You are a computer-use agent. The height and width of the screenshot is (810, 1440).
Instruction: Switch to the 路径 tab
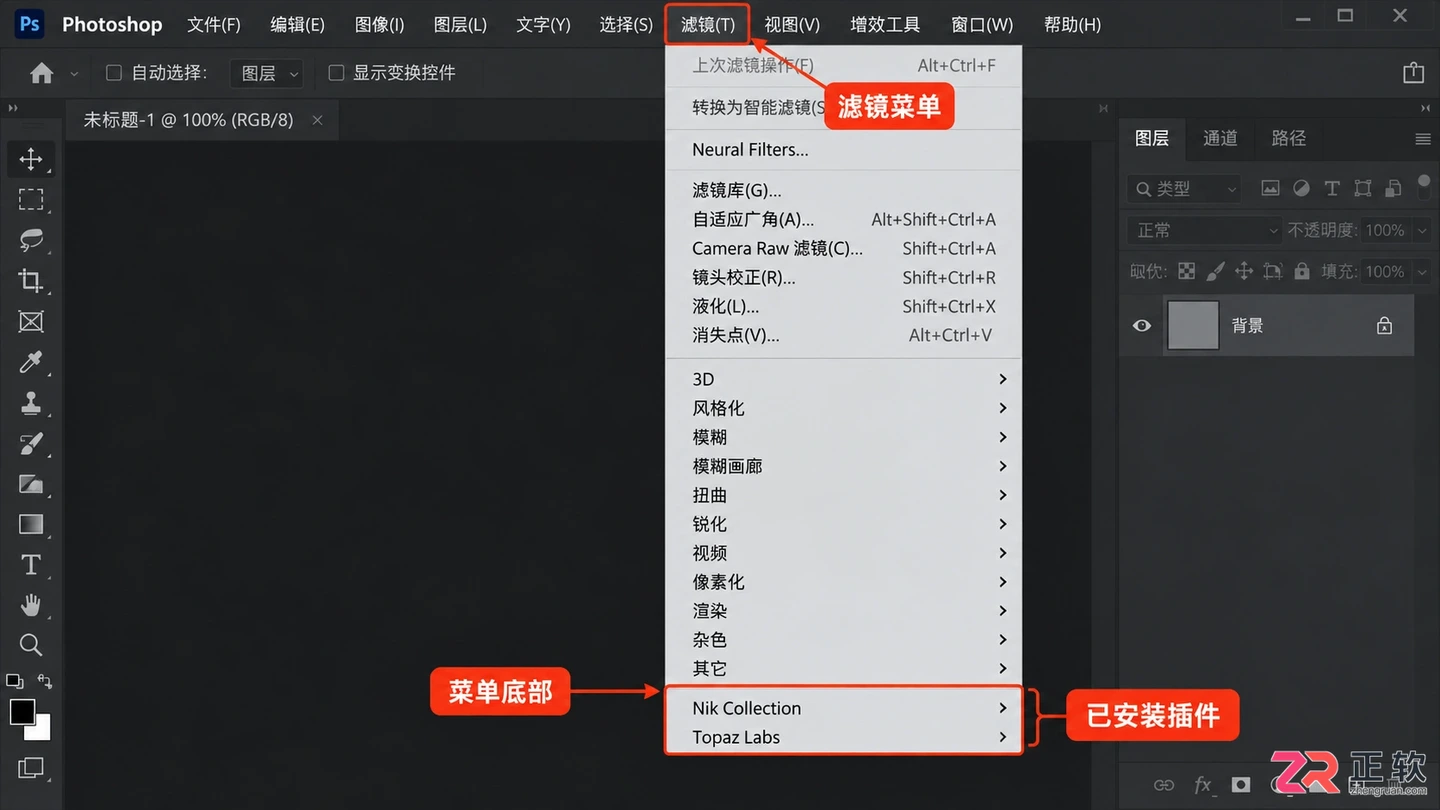(1288, 138)
